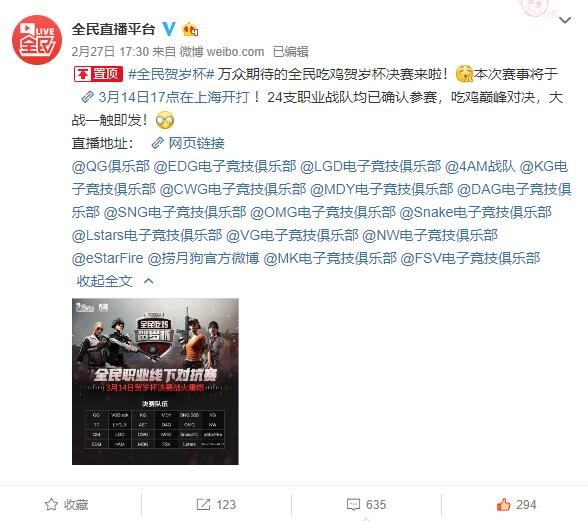Screen dimensions: 588x521
Task: Click the repost share icon with 123
Action: coord(203,504)
